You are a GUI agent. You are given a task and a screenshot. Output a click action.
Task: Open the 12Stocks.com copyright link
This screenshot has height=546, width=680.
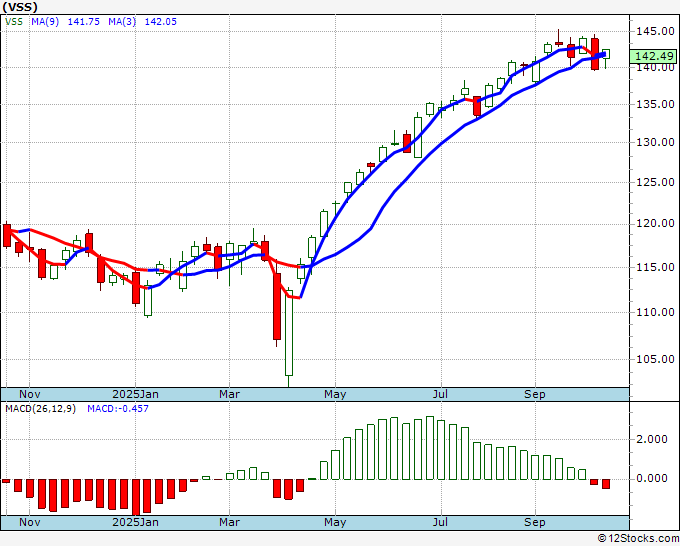638,538
